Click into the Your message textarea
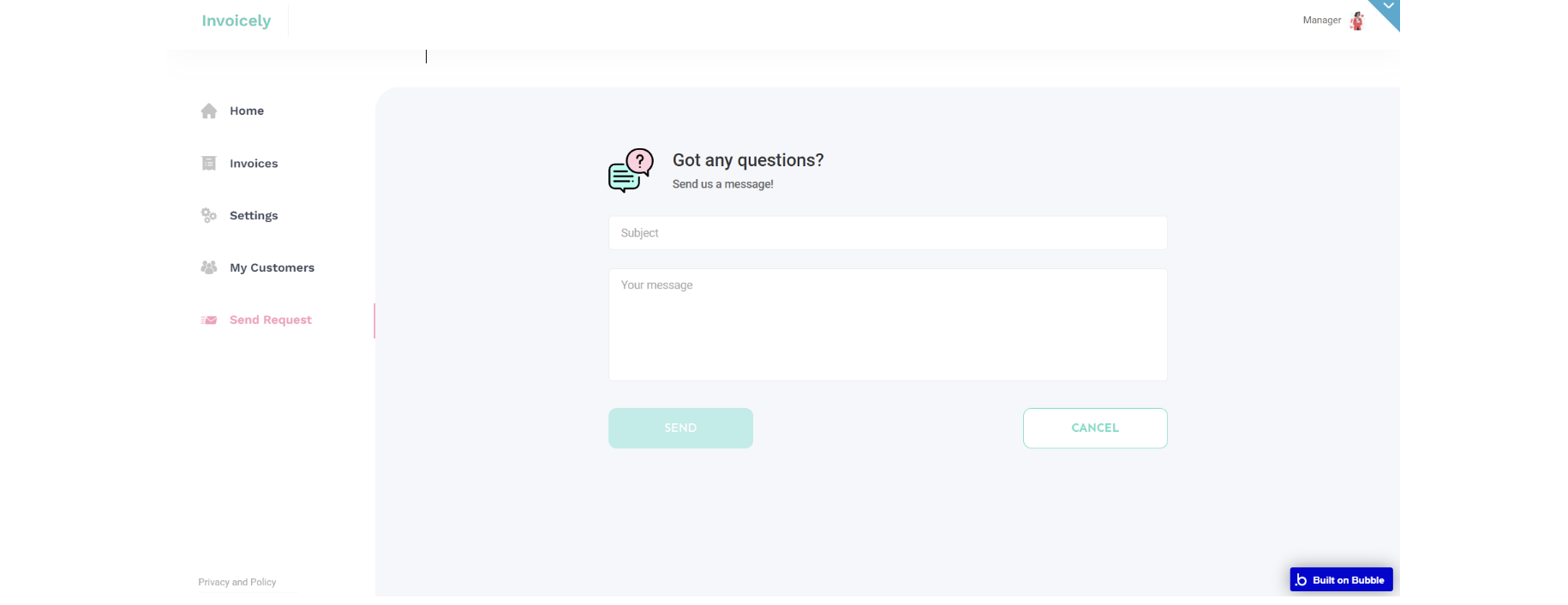The height and width of the screenshot is (605, 1568). [x=888, y=325]
